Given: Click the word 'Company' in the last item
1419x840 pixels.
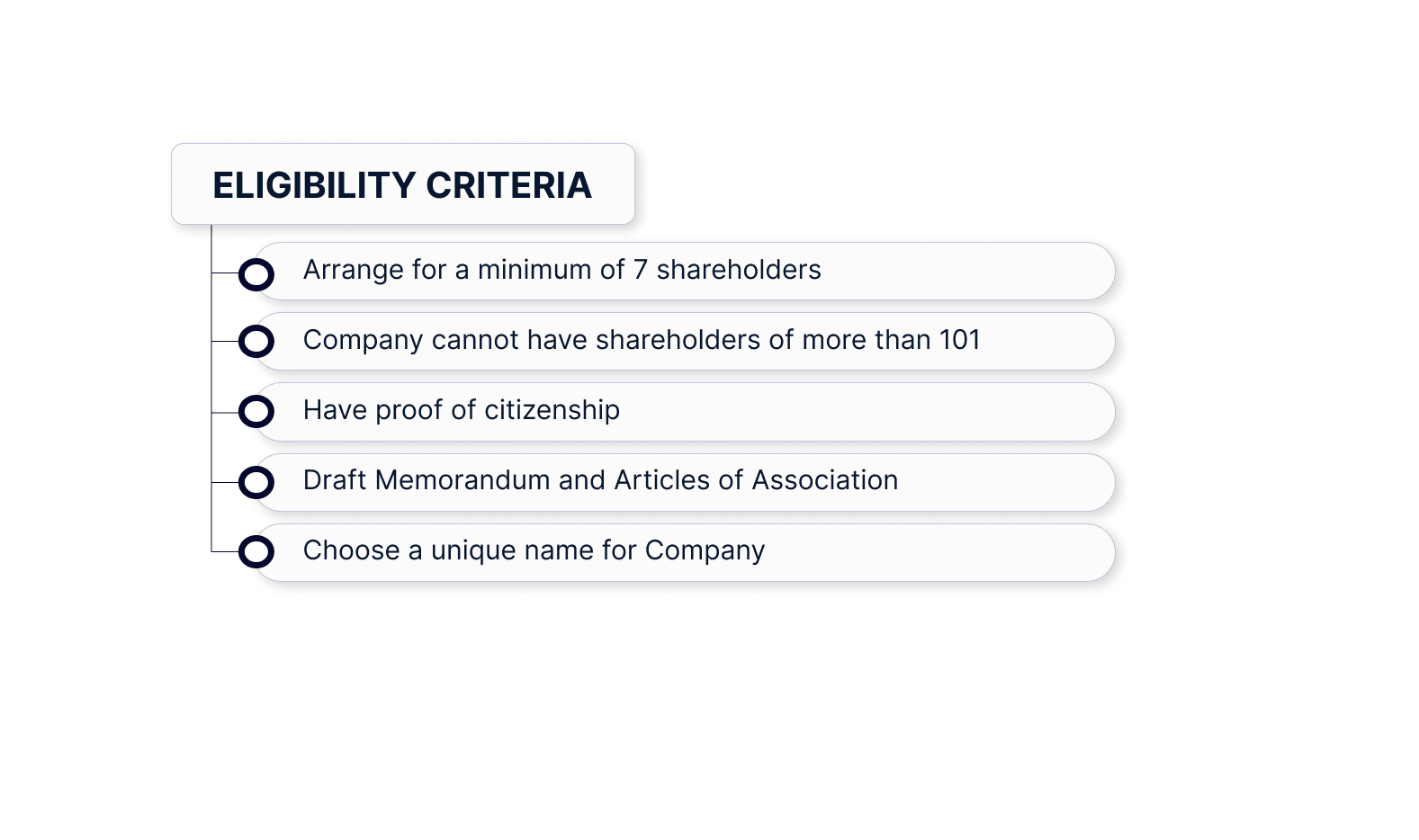Looking at the screenshot, I should (x=705, y=550).
